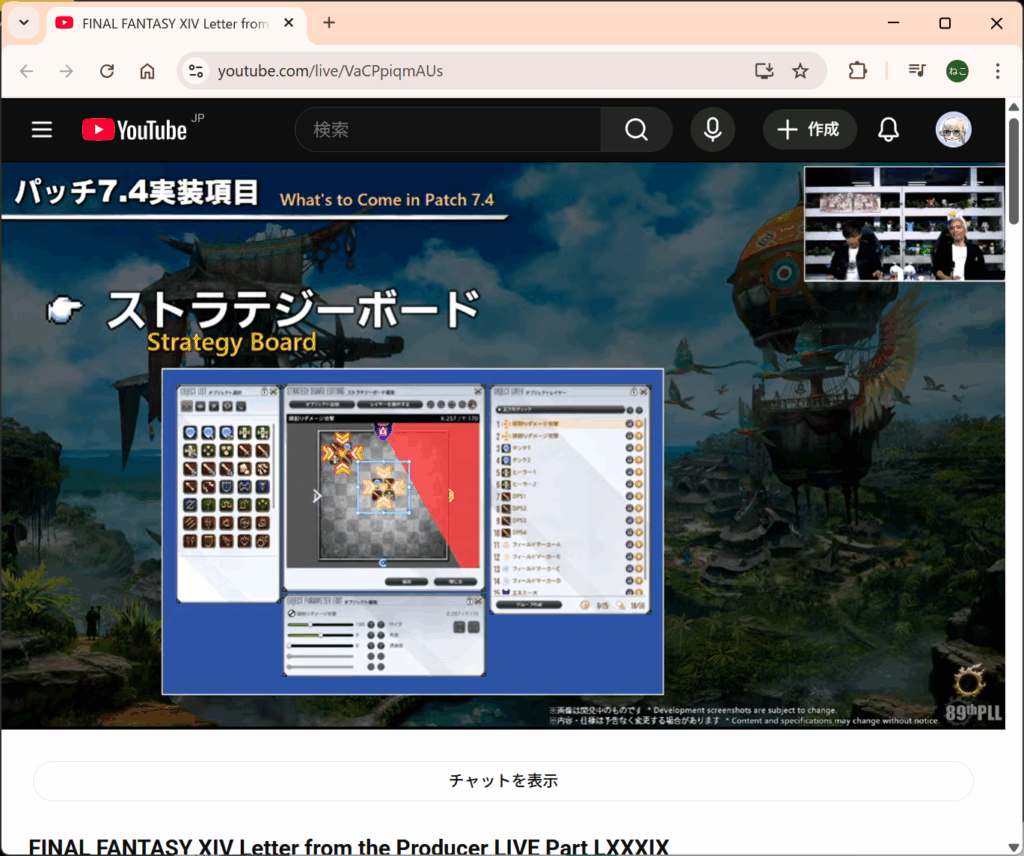Open the browser extensions puzzle icon

857,71
